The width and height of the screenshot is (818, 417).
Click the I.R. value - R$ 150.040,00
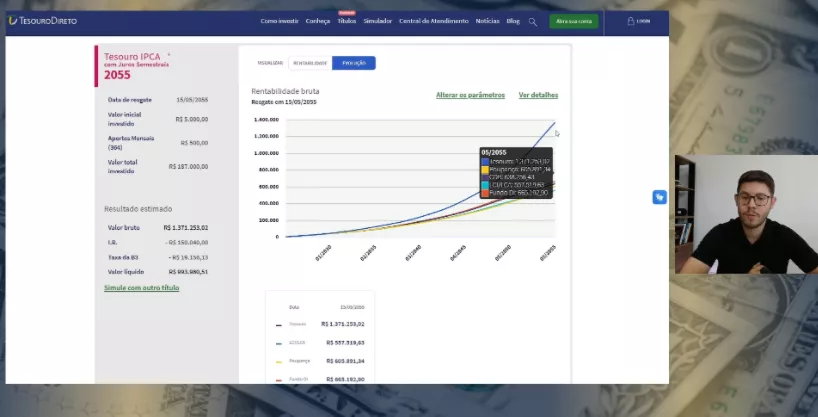(x=187, y=243)
